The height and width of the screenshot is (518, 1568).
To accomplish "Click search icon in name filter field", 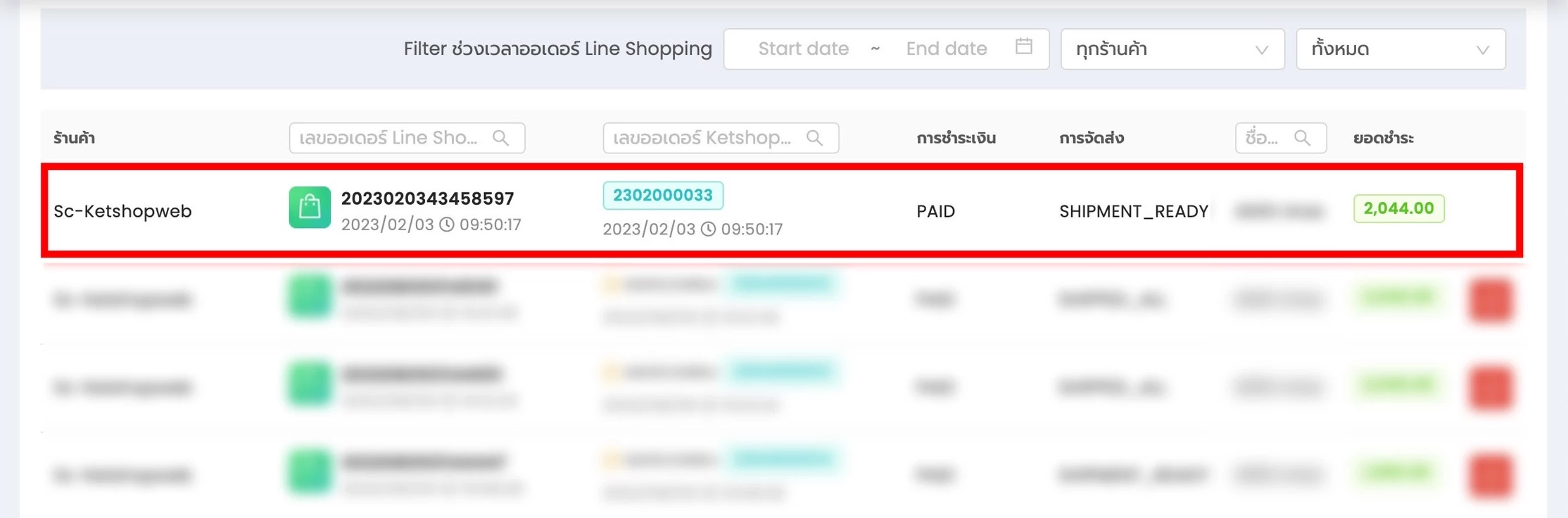I will [1303, 138].
